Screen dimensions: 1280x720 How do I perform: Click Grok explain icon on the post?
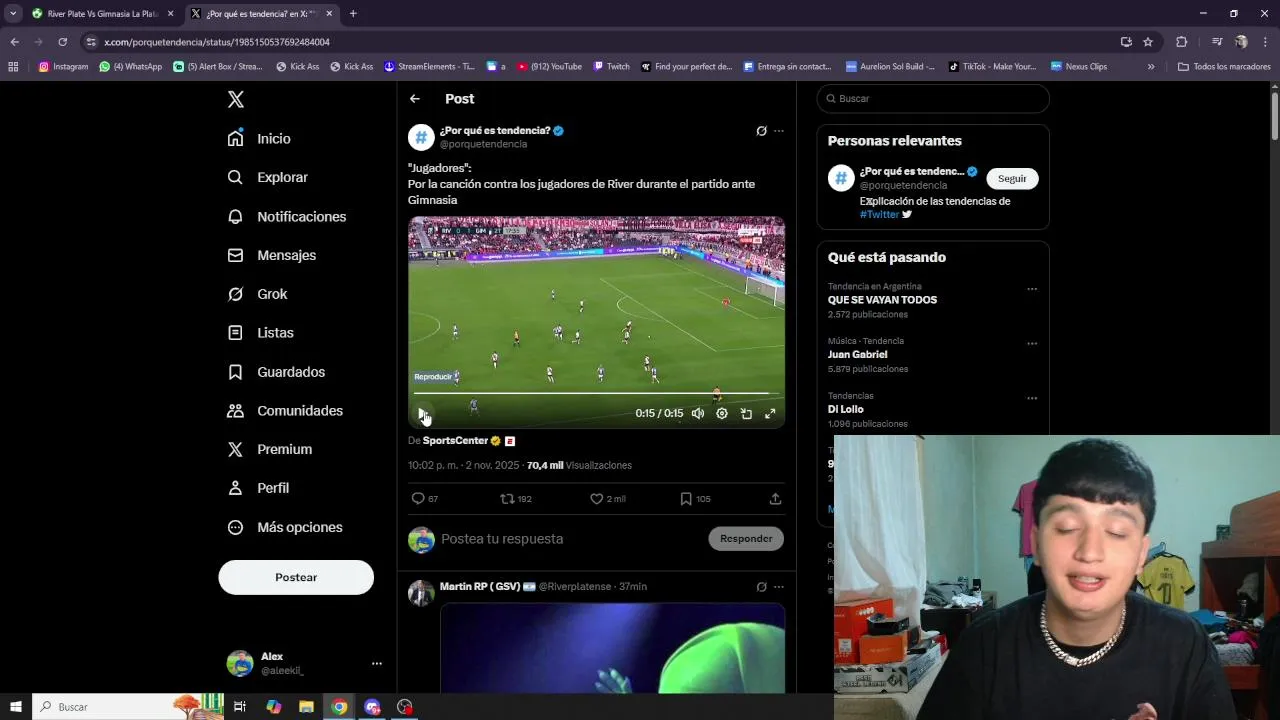[x=761, y=131]
